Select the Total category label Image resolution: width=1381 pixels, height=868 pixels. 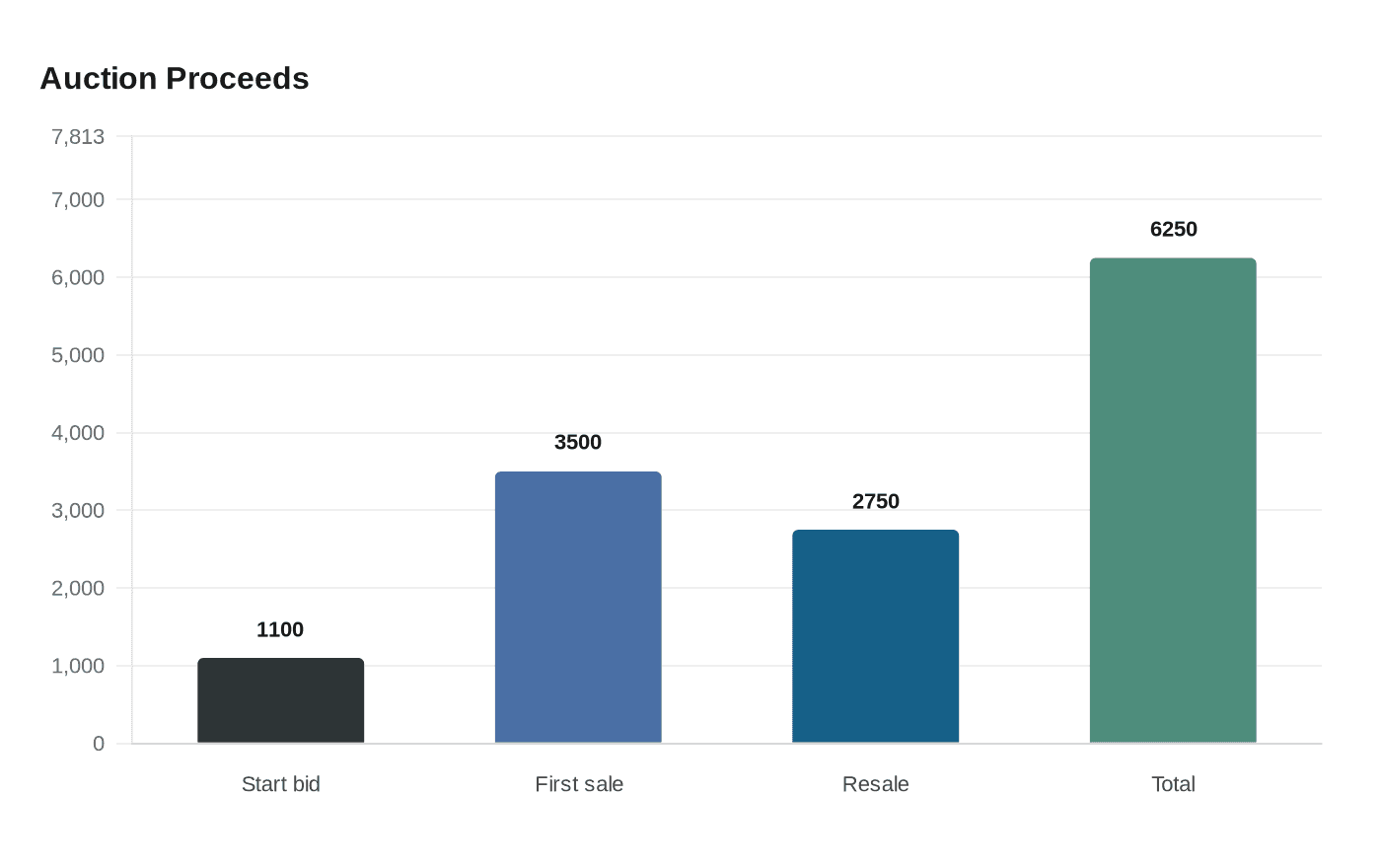point(1174,784)
